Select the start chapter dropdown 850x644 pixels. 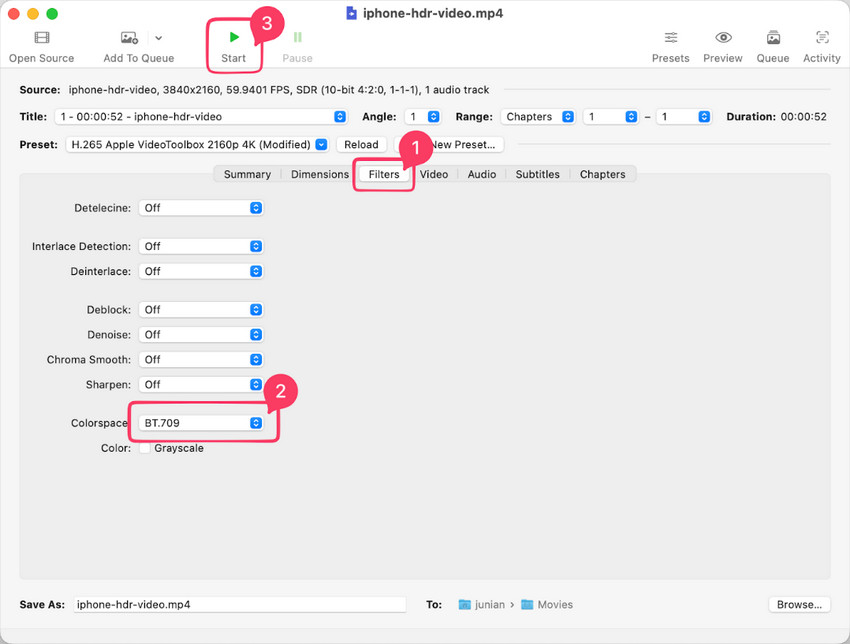click(610, 117)
